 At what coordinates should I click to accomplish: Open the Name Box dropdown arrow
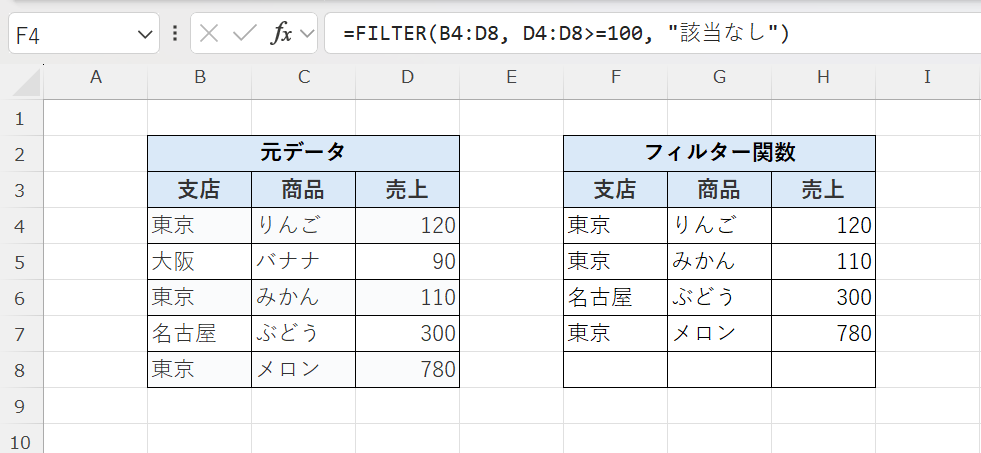pyautogui.click(x=141, y=34)
